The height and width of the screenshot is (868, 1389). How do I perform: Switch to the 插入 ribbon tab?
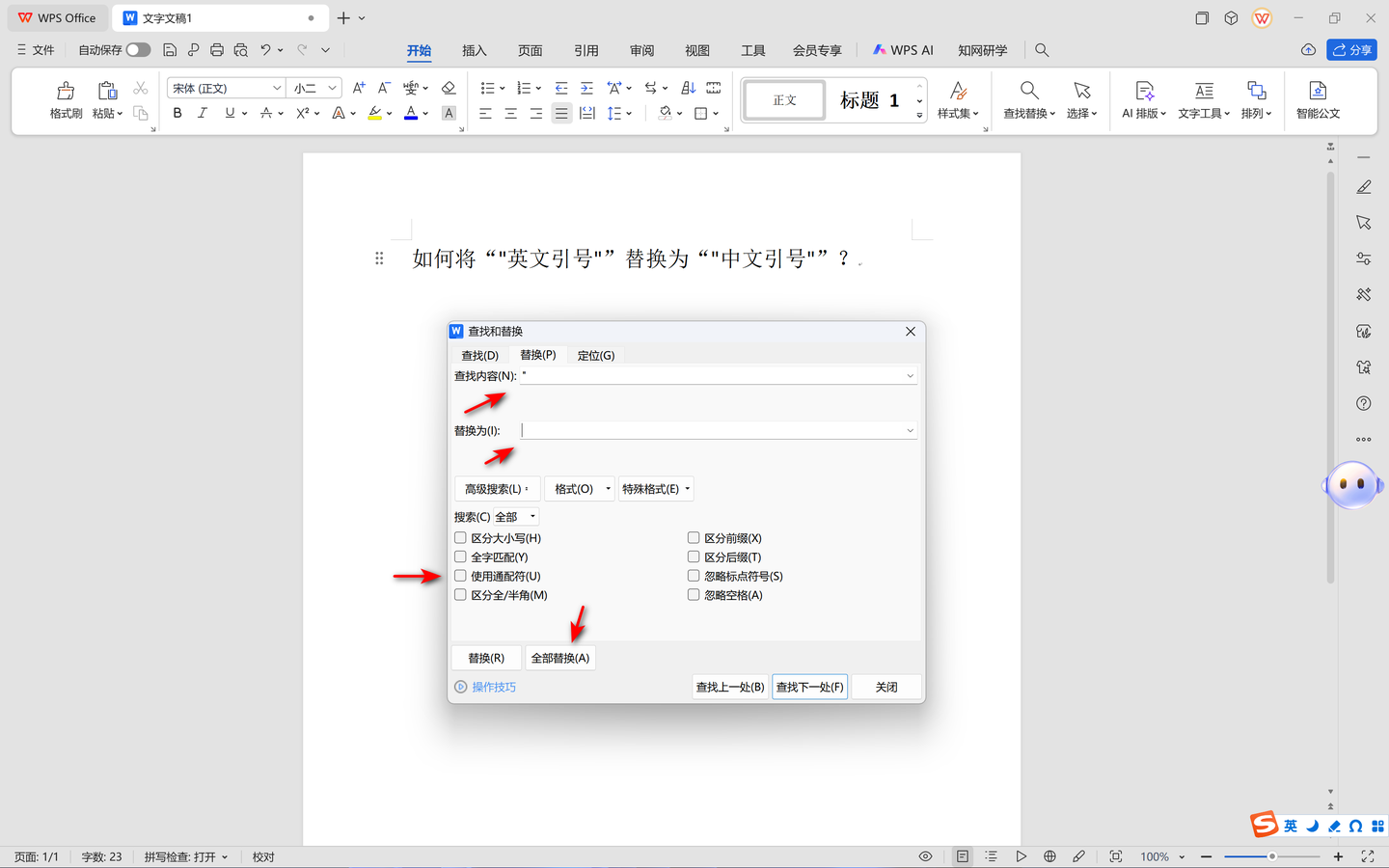pyautogui.click(x=475, y=50)
